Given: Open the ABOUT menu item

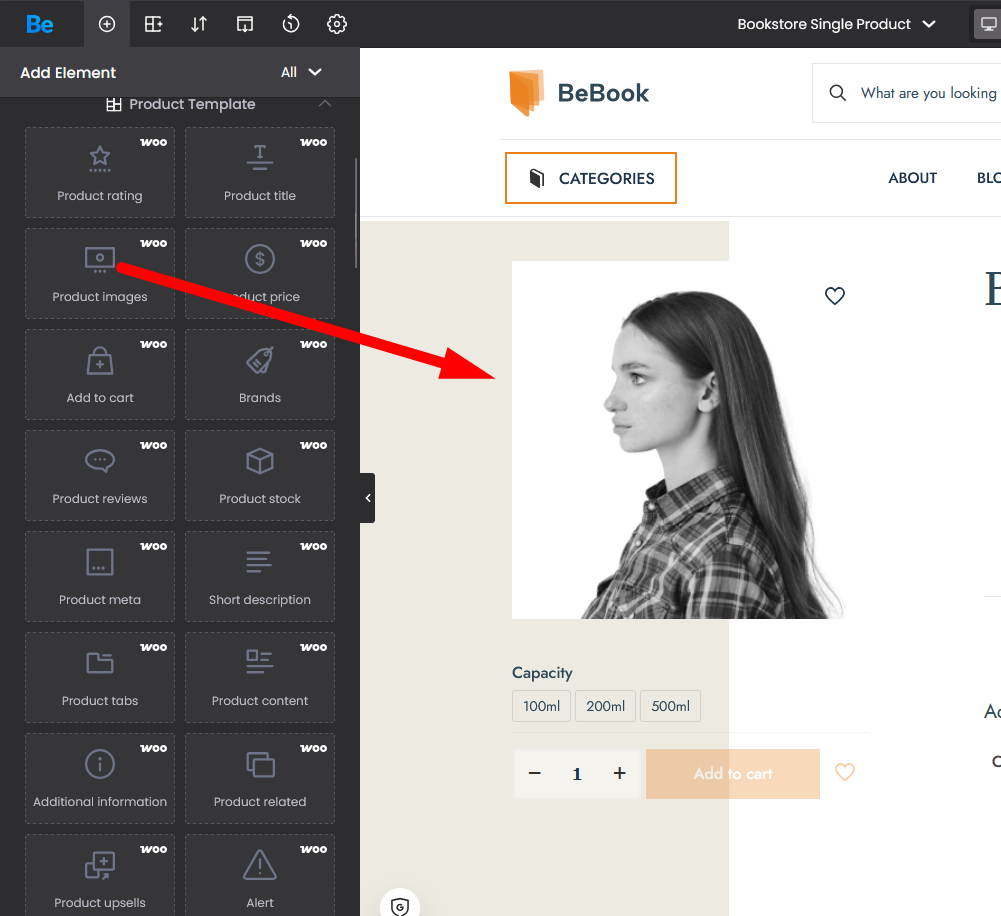Looking at the screenshot, I should tap(912, 178).
